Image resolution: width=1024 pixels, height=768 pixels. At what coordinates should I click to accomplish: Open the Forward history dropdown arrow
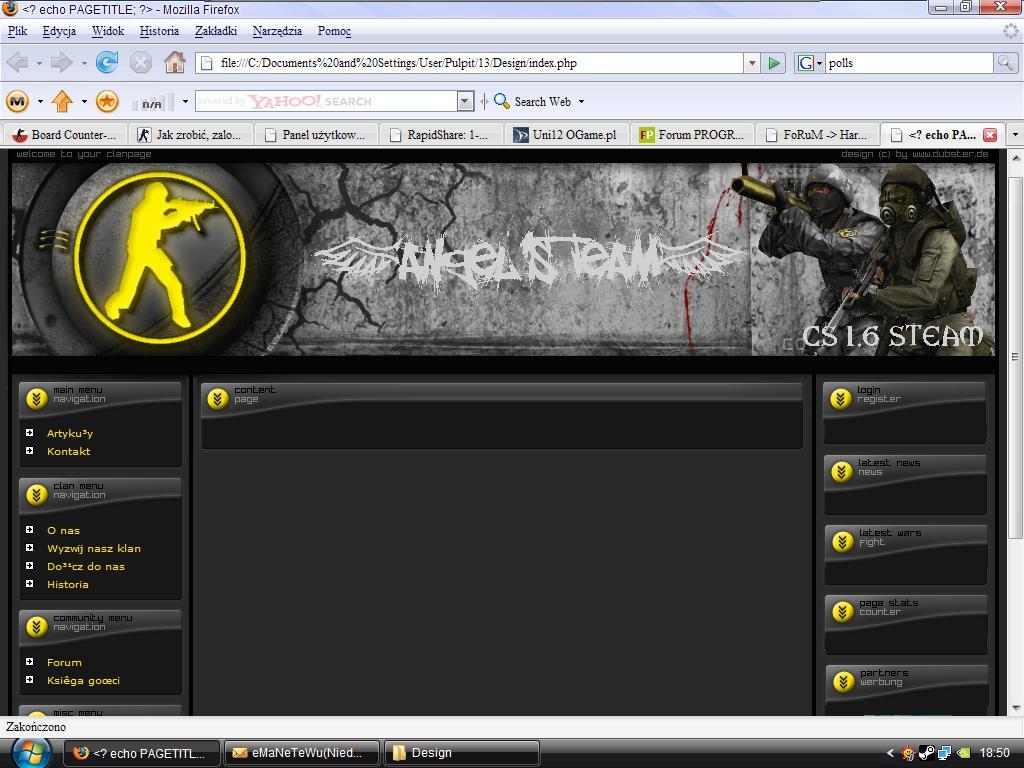(x=84, y=63)
